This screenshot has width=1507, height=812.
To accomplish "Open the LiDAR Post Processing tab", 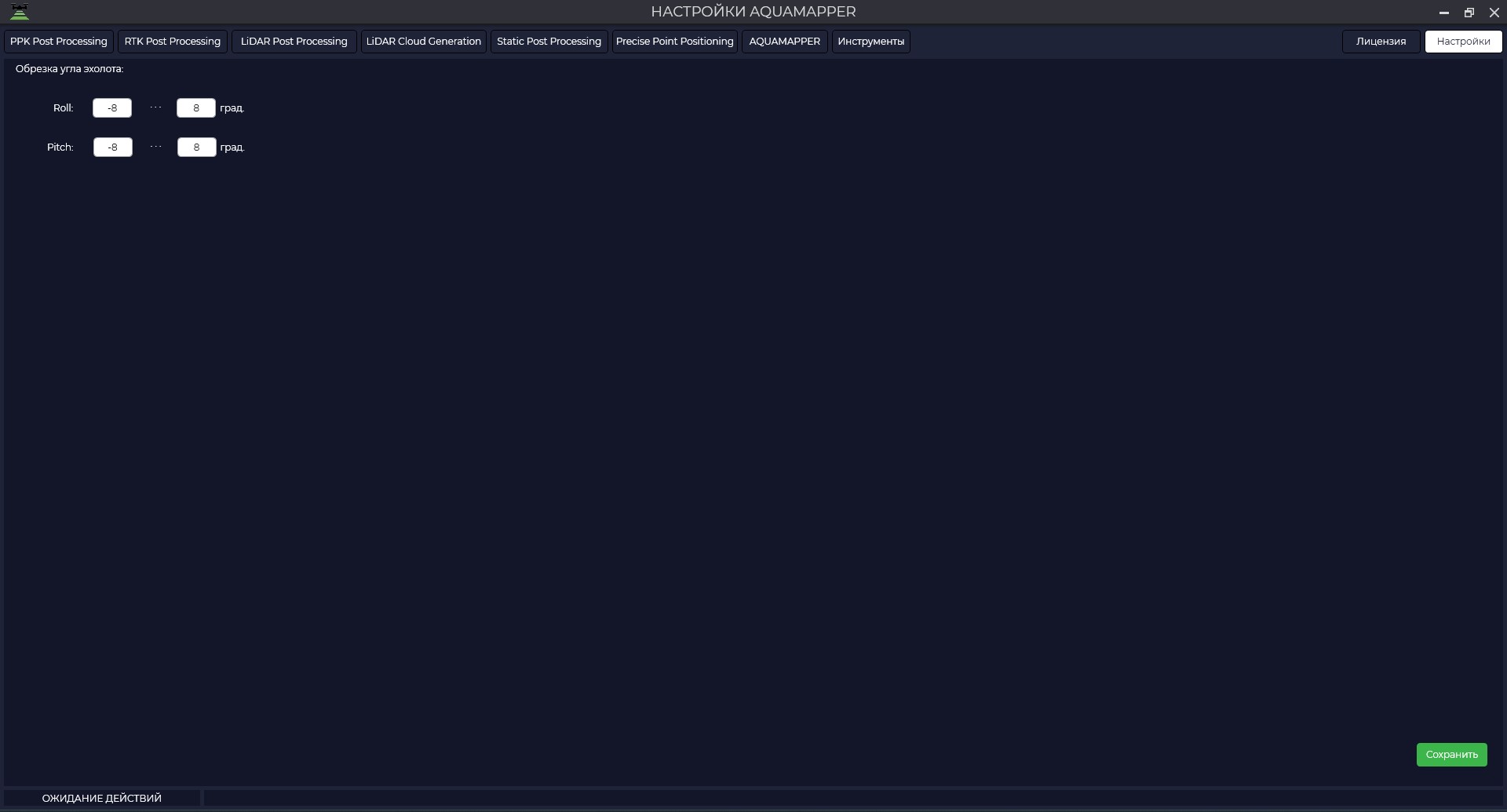I will (294, 42).
